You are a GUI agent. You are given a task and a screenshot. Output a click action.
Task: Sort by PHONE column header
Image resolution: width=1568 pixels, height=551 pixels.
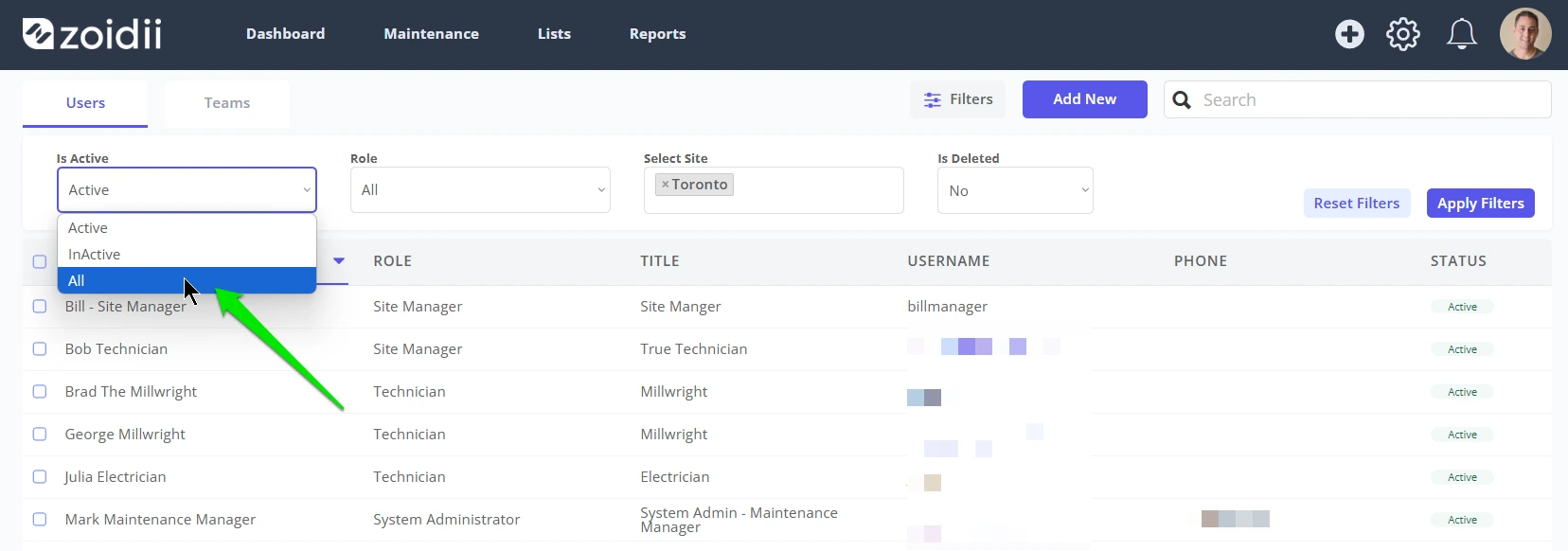point(1201,261)
